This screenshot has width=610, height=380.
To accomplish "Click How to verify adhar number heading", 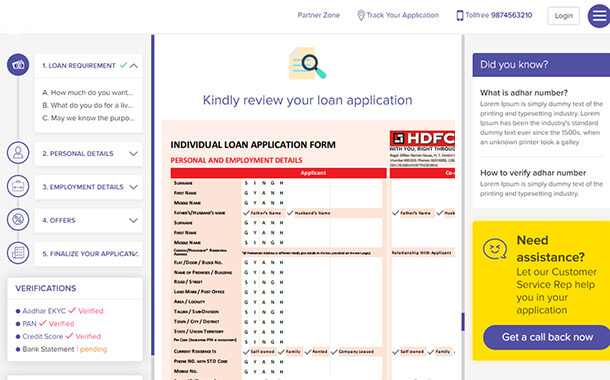I will [533, 173].
